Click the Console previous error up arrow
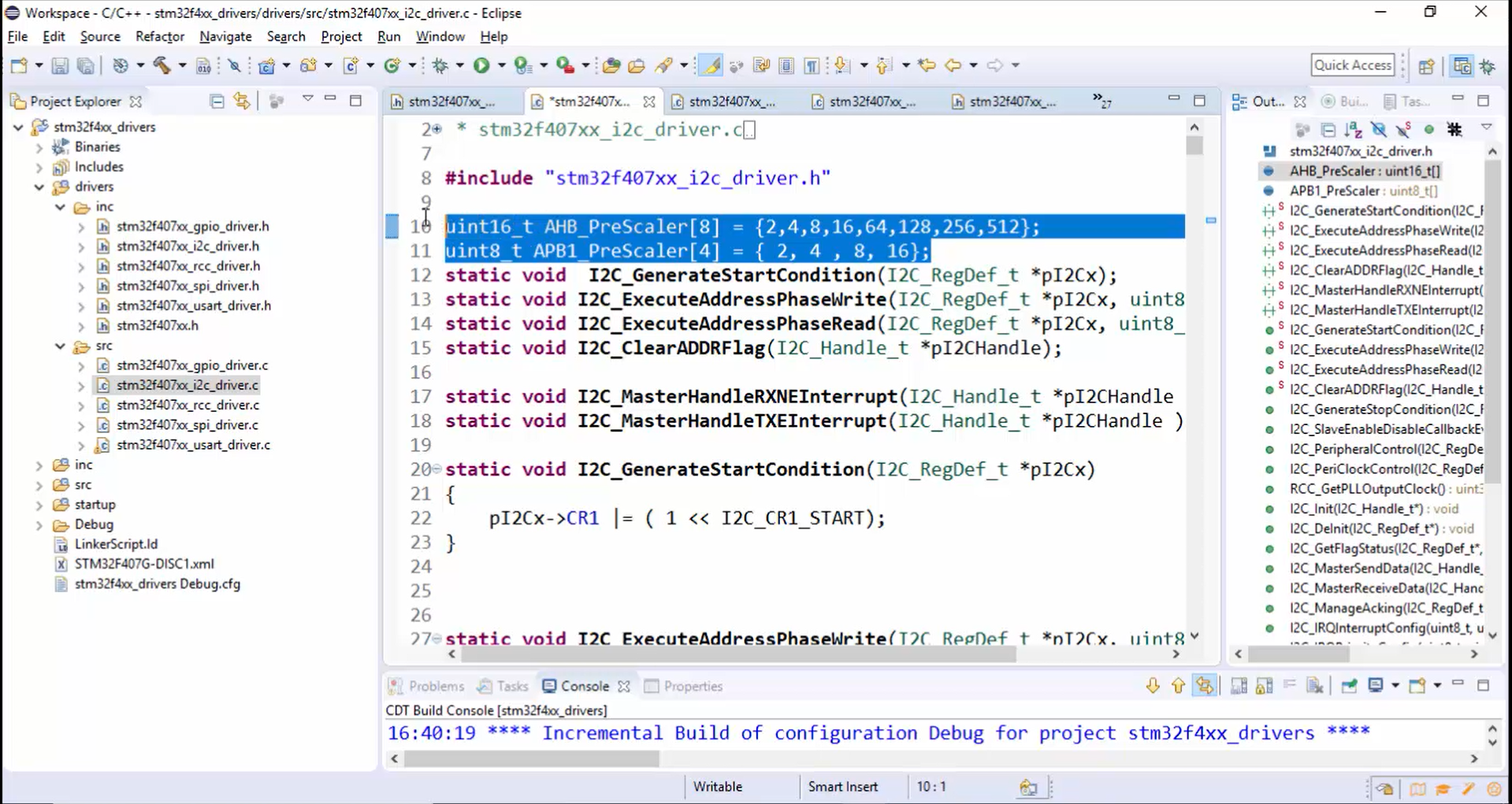The width and height of the screenshot is (1512, 804). pyautogui.click(x=1178, y=686)
